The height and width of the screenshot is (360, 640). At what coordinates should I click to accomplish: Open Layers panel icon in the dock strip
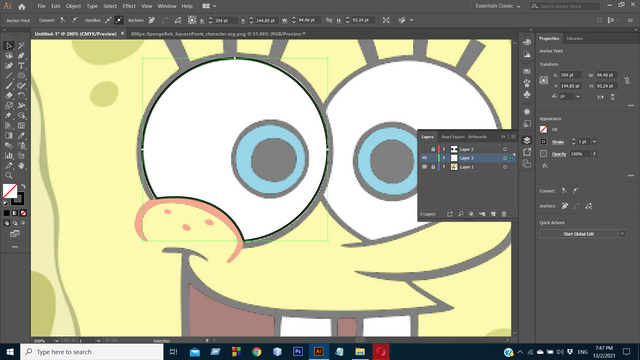pyautogui.click(x=527, y=140)
